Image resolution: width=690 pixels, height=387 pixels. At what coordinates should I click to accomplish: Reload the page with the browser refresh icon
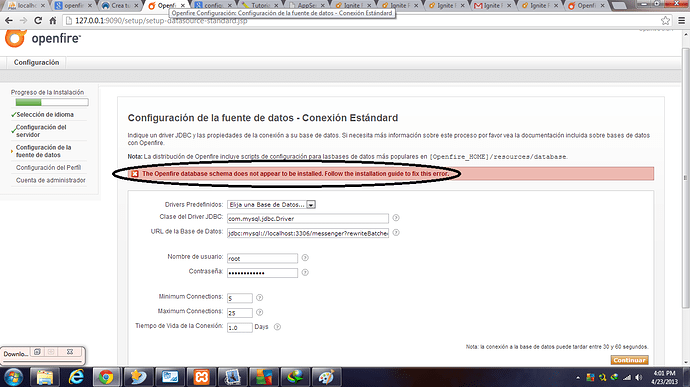point(38,20)
